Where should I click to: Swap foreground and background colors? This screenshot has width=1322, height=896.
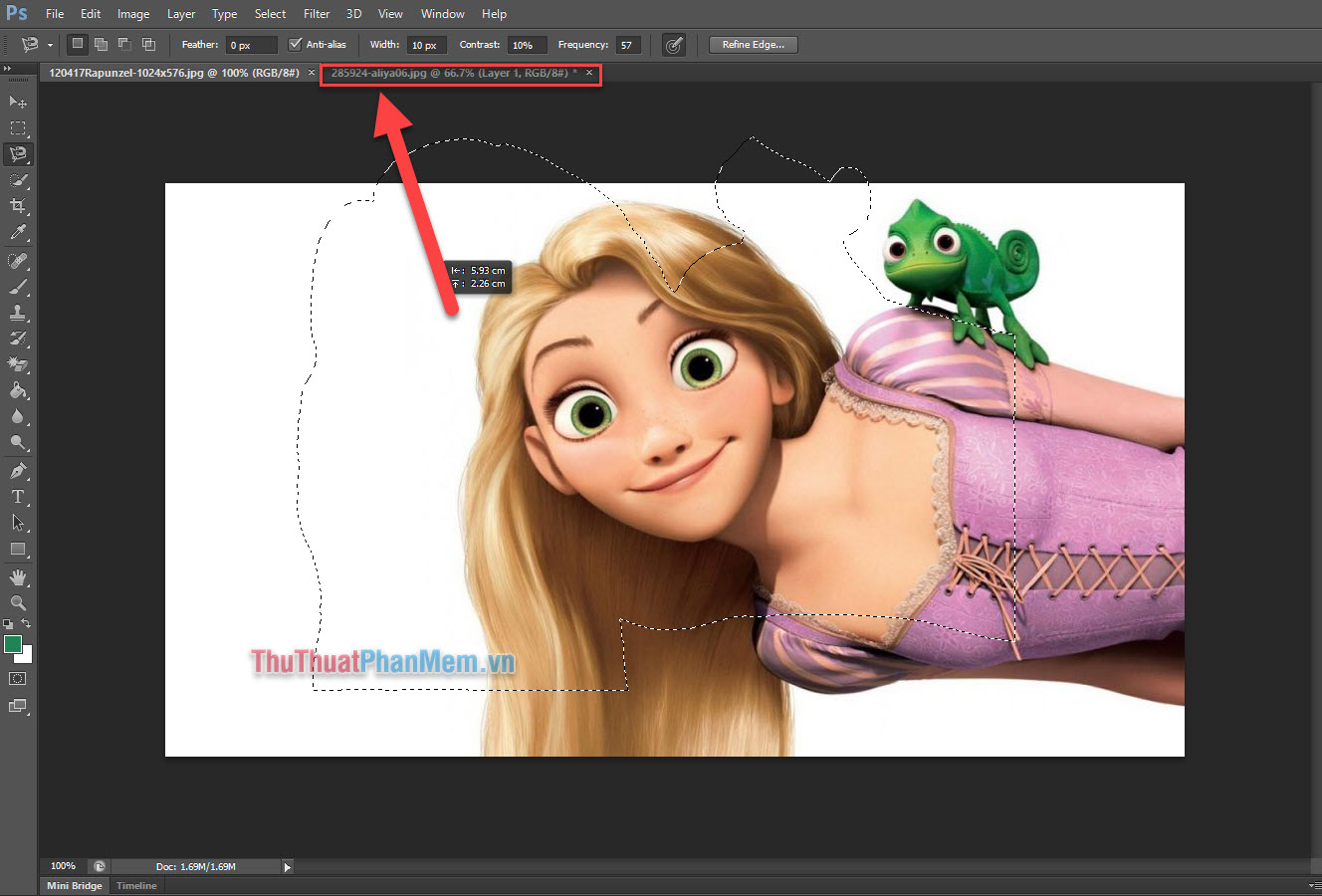point(27,624)
